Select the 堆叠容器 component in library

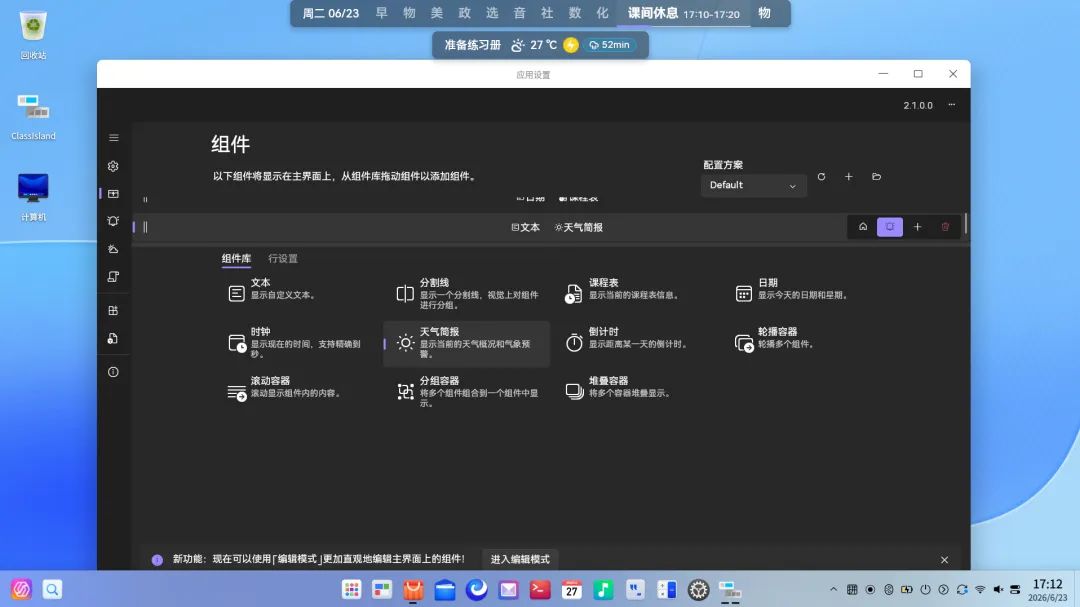click(636, 392)
